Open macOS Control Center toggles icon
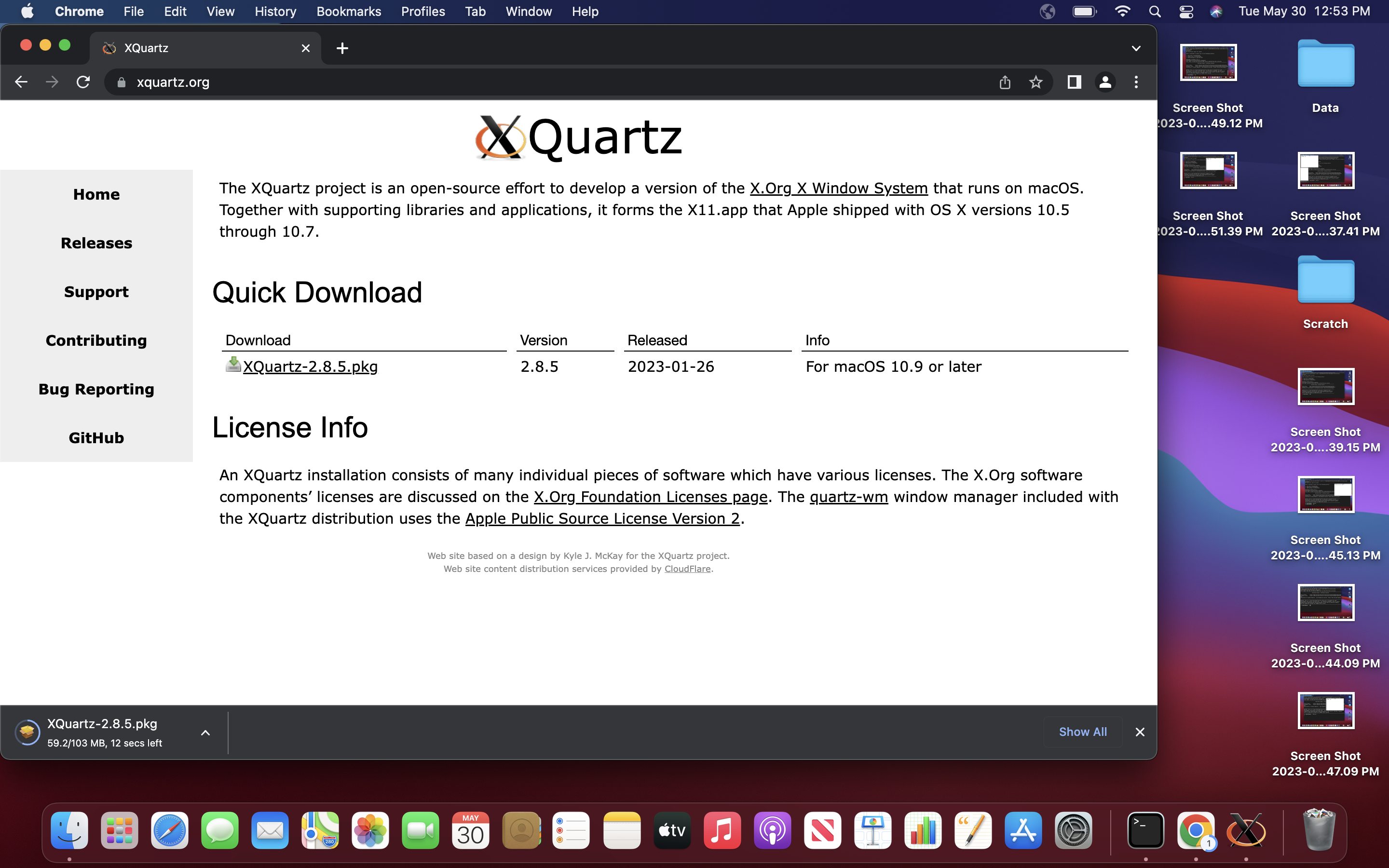The width and height of the screenshot is (1389, 868). pyautogui.click(x=1186, y=12)
